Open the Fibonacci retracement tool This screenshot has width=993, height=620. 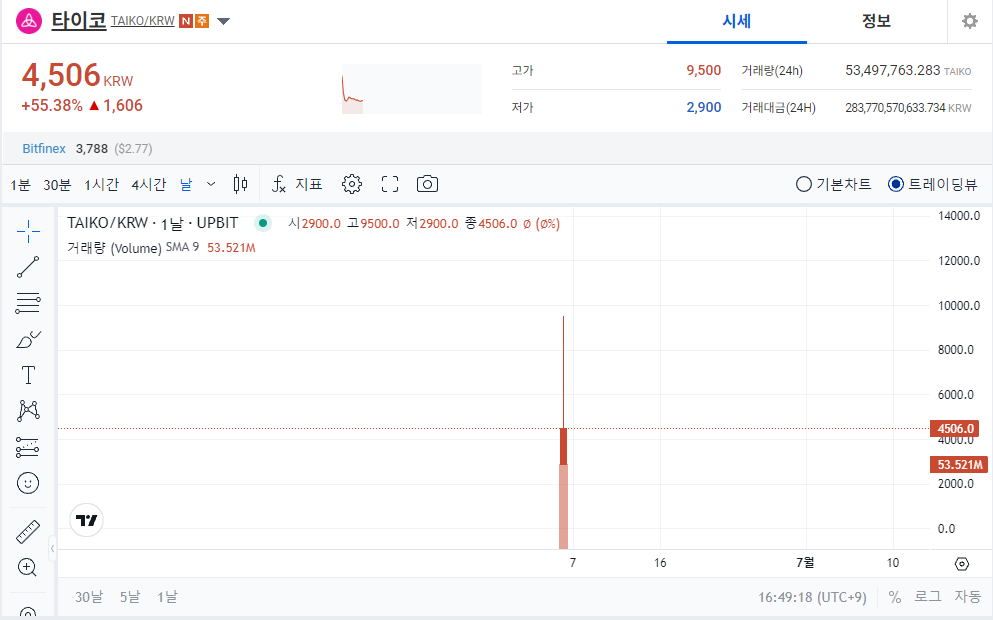[28, 303]
